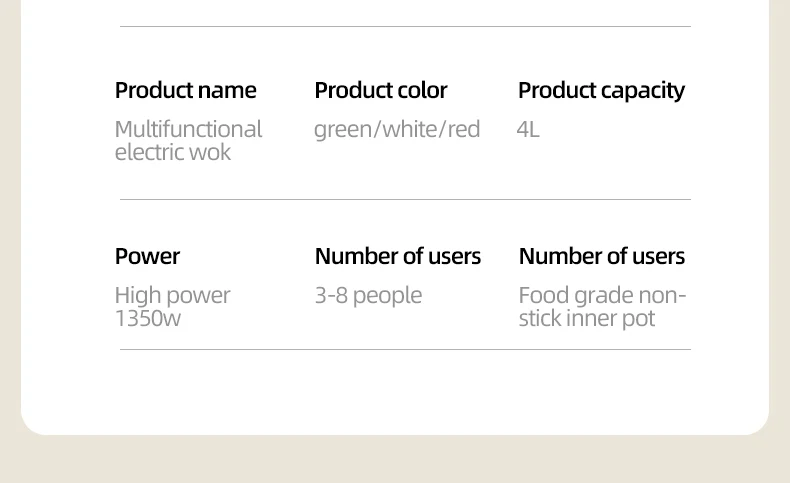The width and height of the screenshot is (790, 483).
Task: Click the top divider line above Product name
Action: pyautogui.click(x=405, y=26)
